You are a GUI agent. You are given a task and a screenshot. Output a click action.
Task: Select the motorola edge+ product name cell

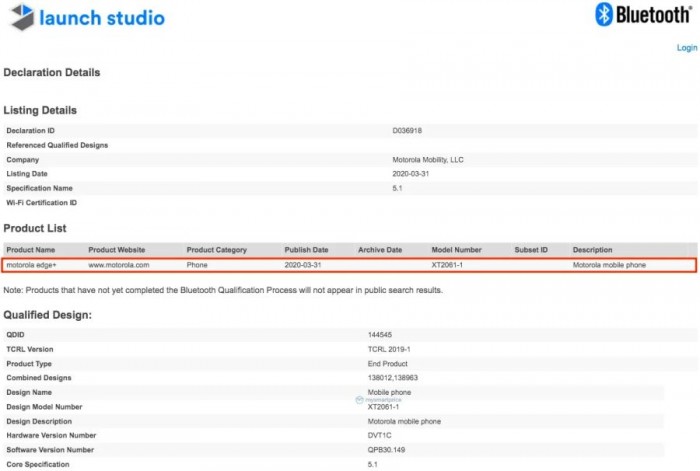click(x=30, y=265)
